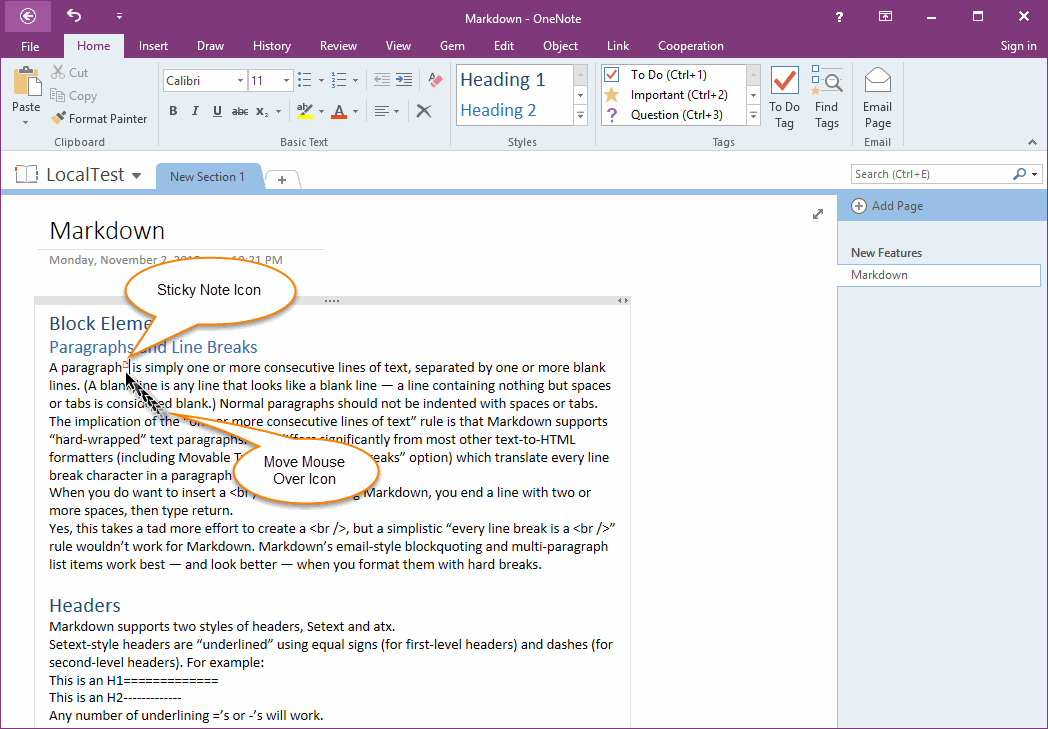Image resolution: width=1048 pixels, height=729 pixels.
Task: Toggle bold formatting
Action: tap(173, 111)
